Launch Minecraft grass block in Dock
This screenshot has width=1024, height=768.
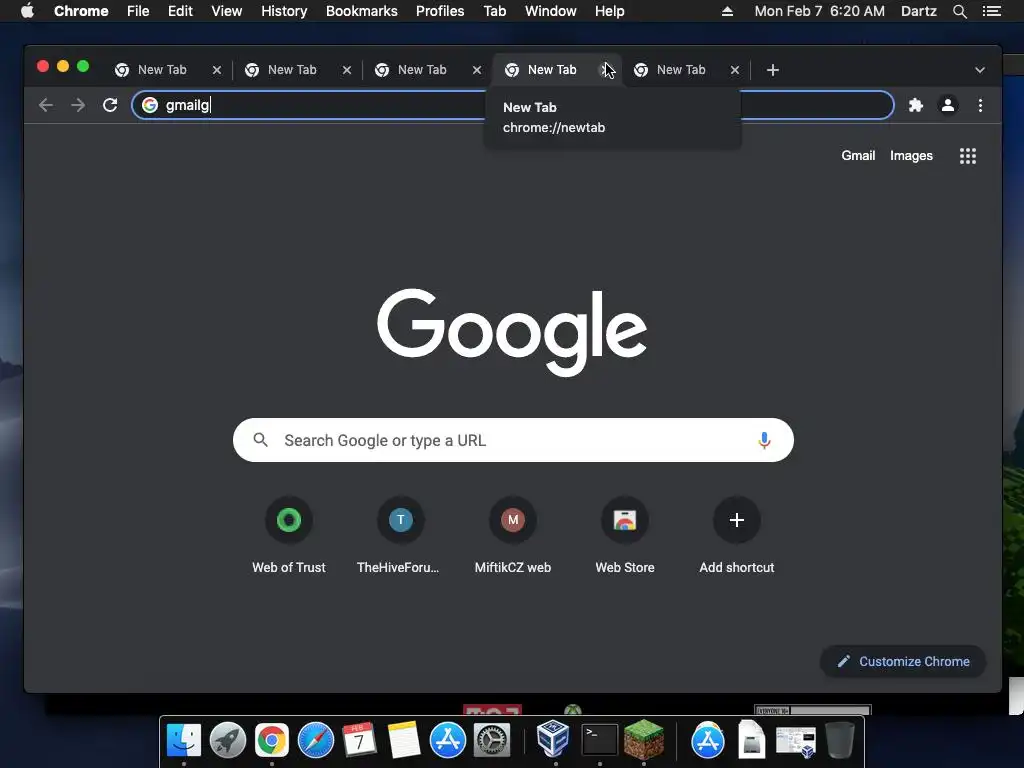(644, 739)
